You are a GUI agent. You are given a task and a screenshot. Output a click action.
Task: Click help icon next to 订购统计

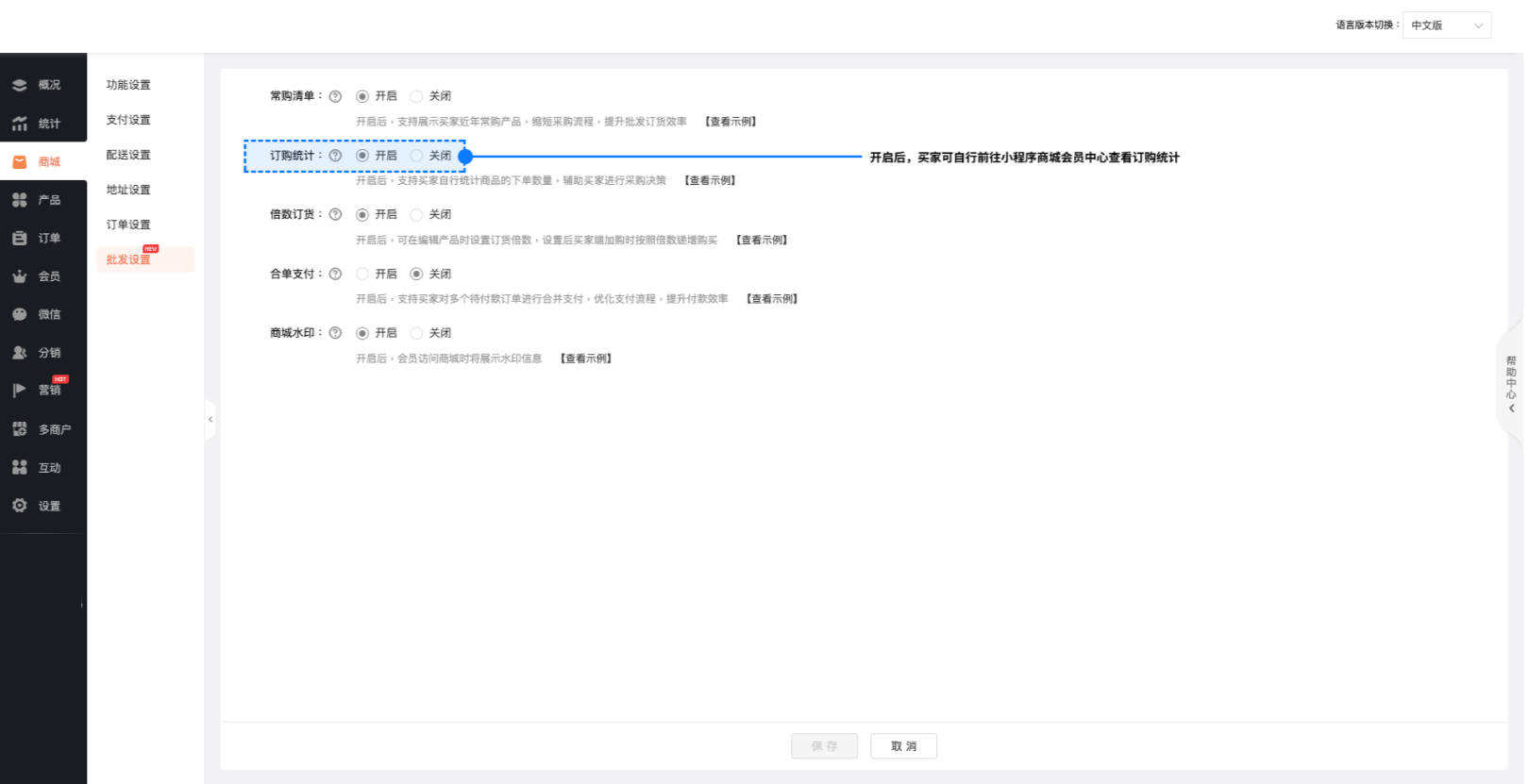(x=335, y=156)
